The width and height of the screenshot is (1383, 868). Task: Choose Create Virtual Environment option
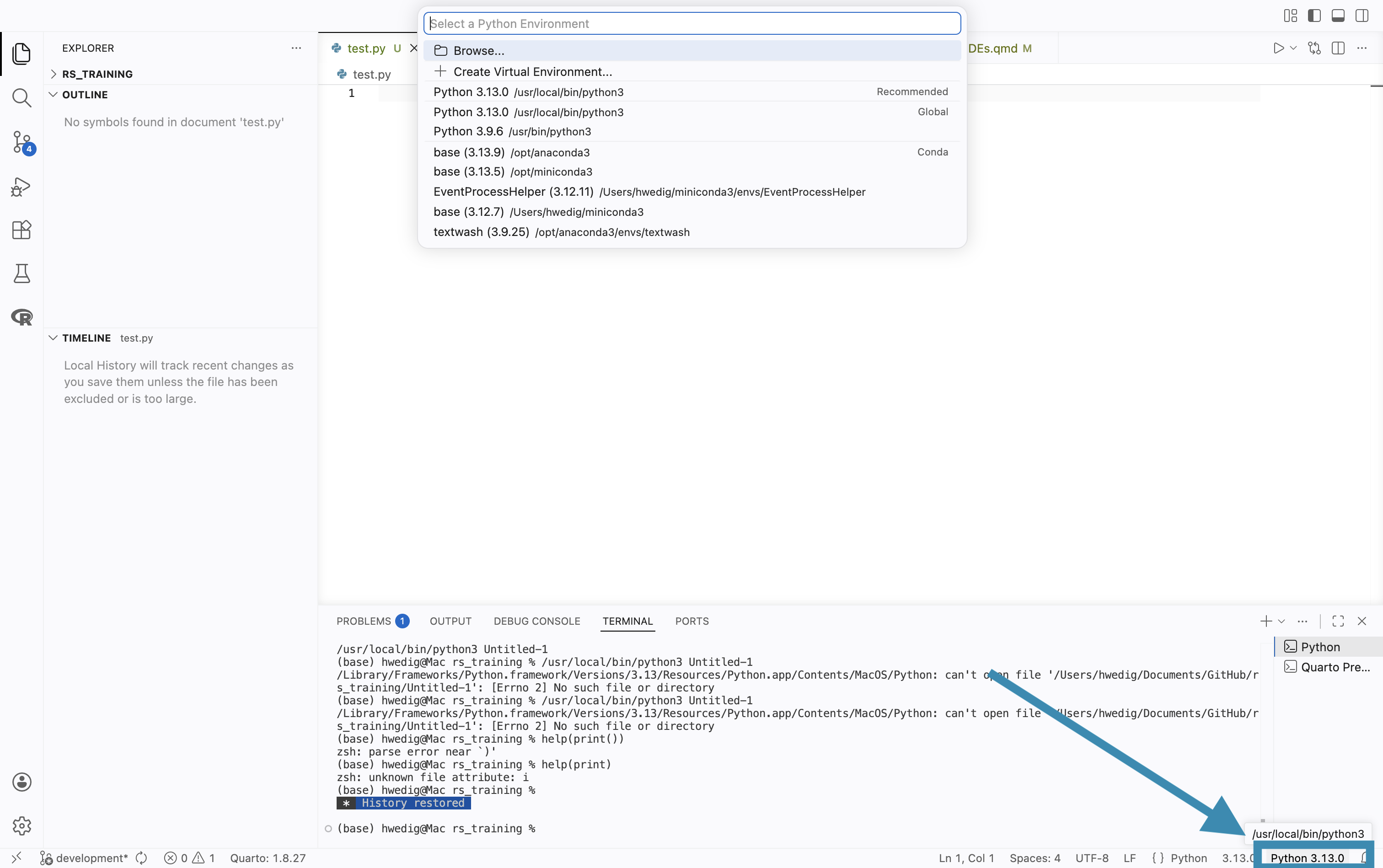click(532, 72)
